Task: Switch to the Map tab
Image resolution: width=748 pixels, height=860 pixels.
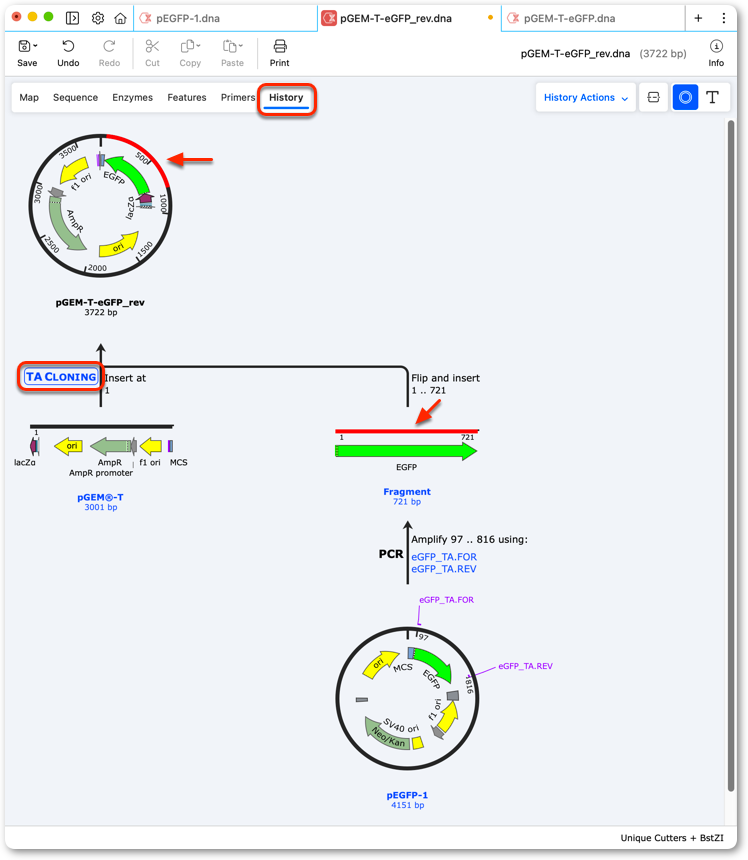Action: pos(29,97)
